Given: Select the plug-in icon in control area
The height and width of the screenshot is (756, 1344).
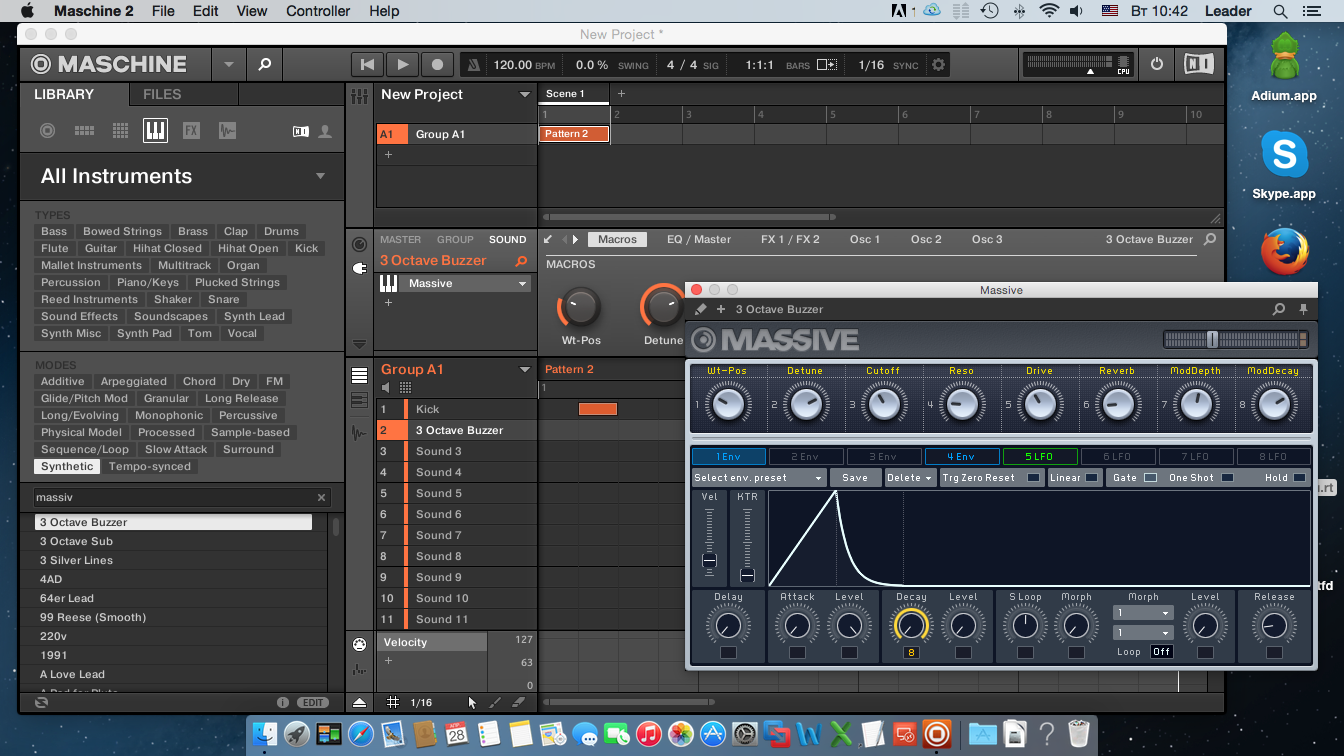Looking at the screenshot, I should pos(359,268).
